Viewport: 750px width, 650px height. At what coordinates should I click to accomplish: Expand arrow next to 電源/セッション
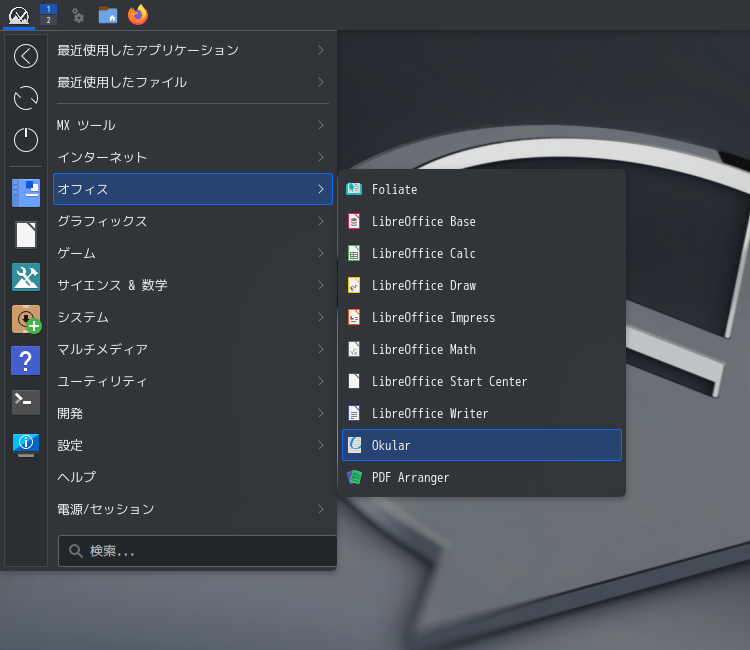click(321, 509)
